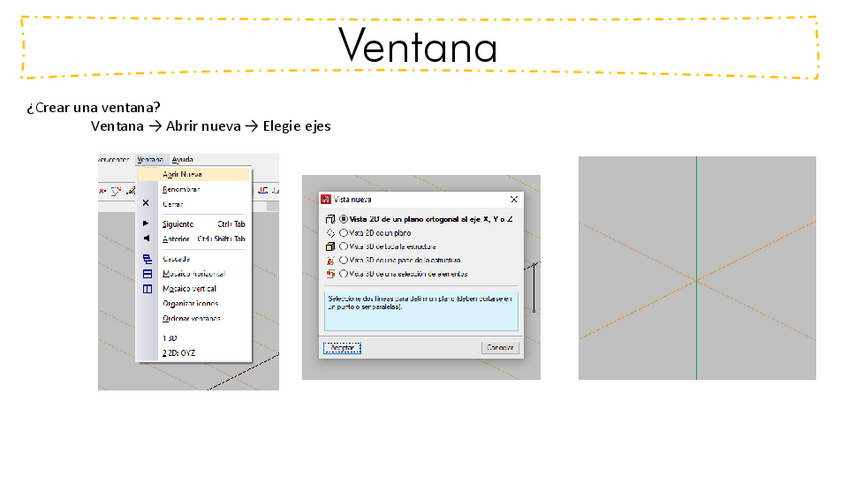The width and height of the screenshot is (848, 477).
Task: Switch to window '2 2D: OYZ' in the list
Action: (178, 353)
